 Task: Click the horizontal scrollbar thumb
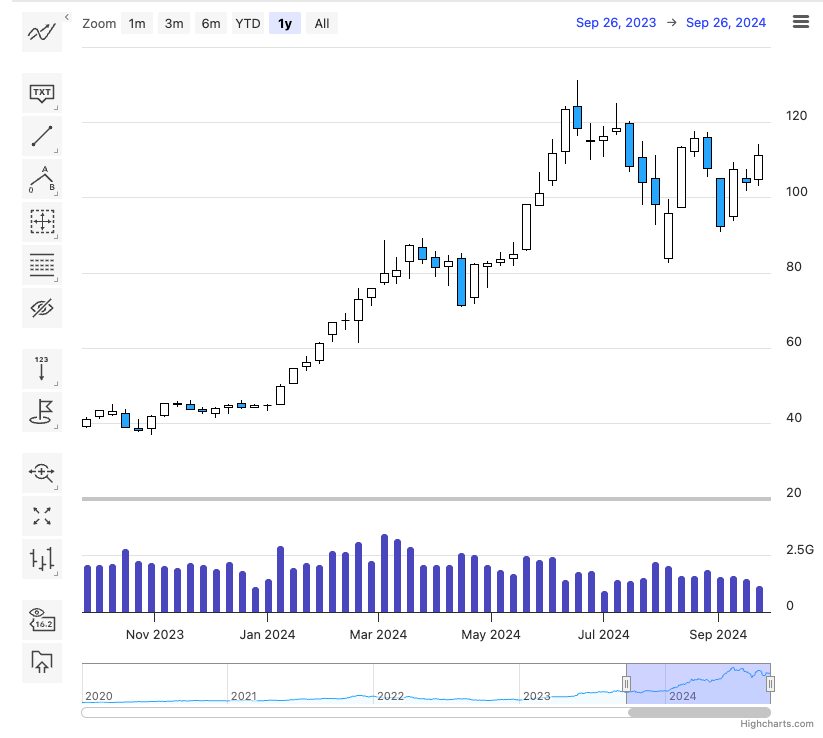699,712
